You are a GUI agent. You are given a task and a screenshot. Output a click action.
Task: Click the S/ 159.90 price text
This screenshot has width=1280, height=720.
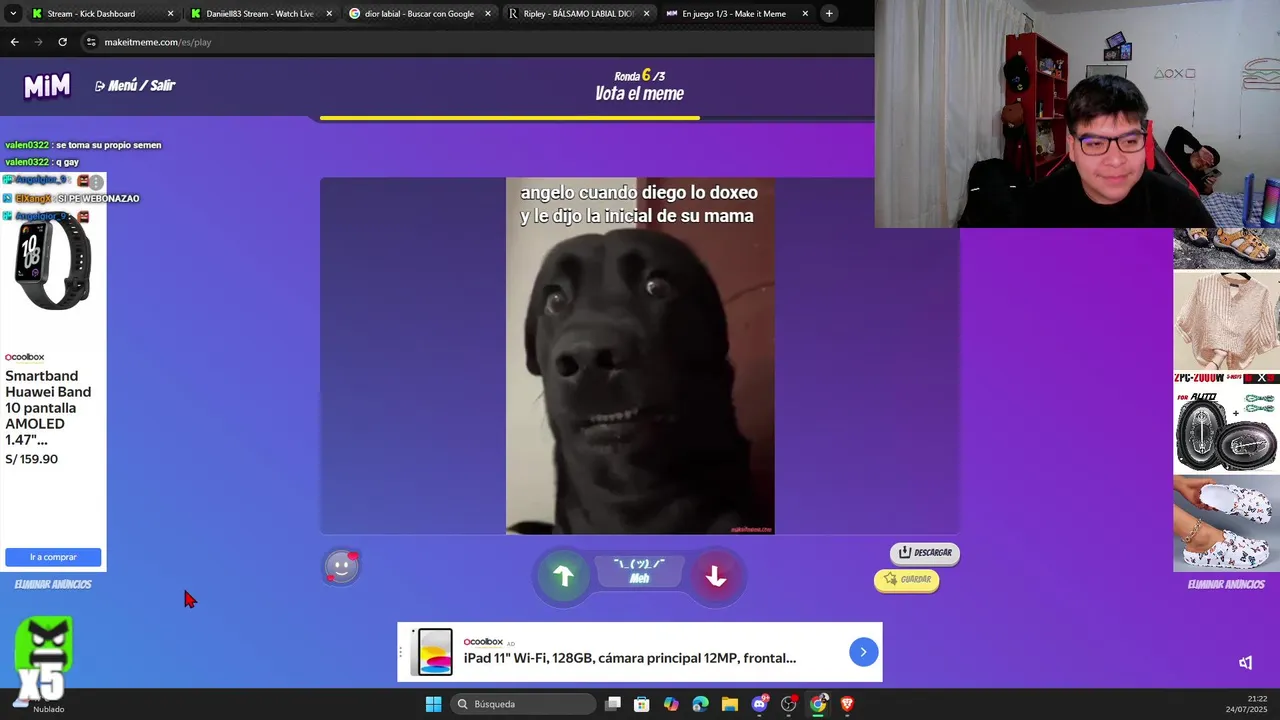[x=32, y=459]
